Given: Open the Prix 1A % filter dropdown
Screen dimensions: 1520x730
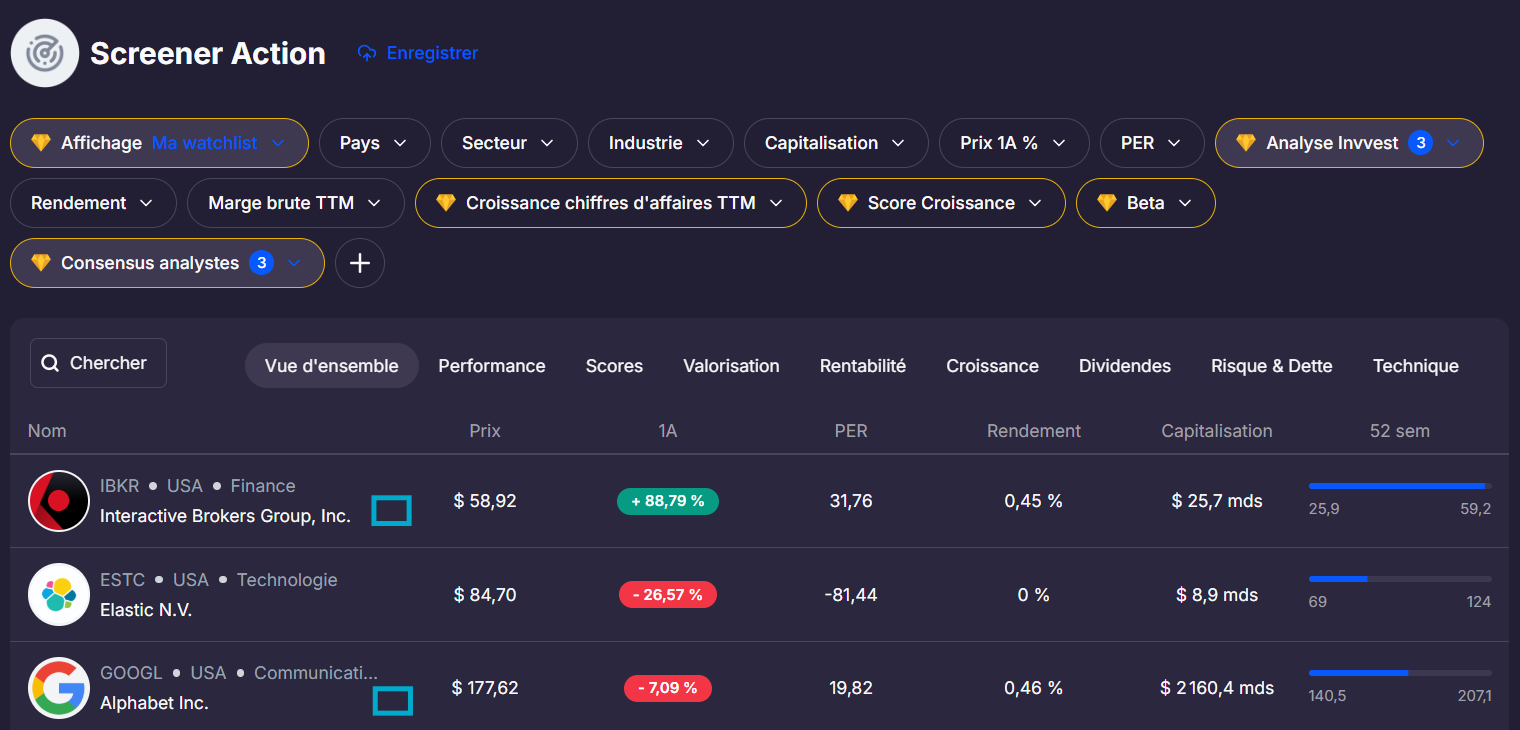Looking at the screenshot, I should (x=1014, y=143).
